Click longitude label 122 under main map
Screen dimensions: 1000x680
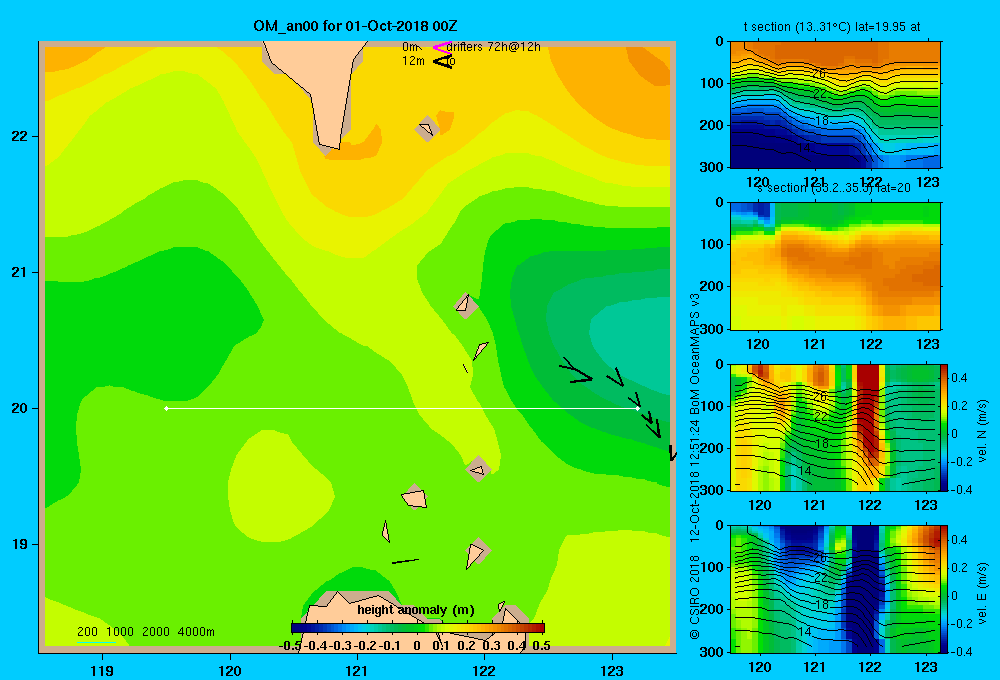(x=484, y=670)
